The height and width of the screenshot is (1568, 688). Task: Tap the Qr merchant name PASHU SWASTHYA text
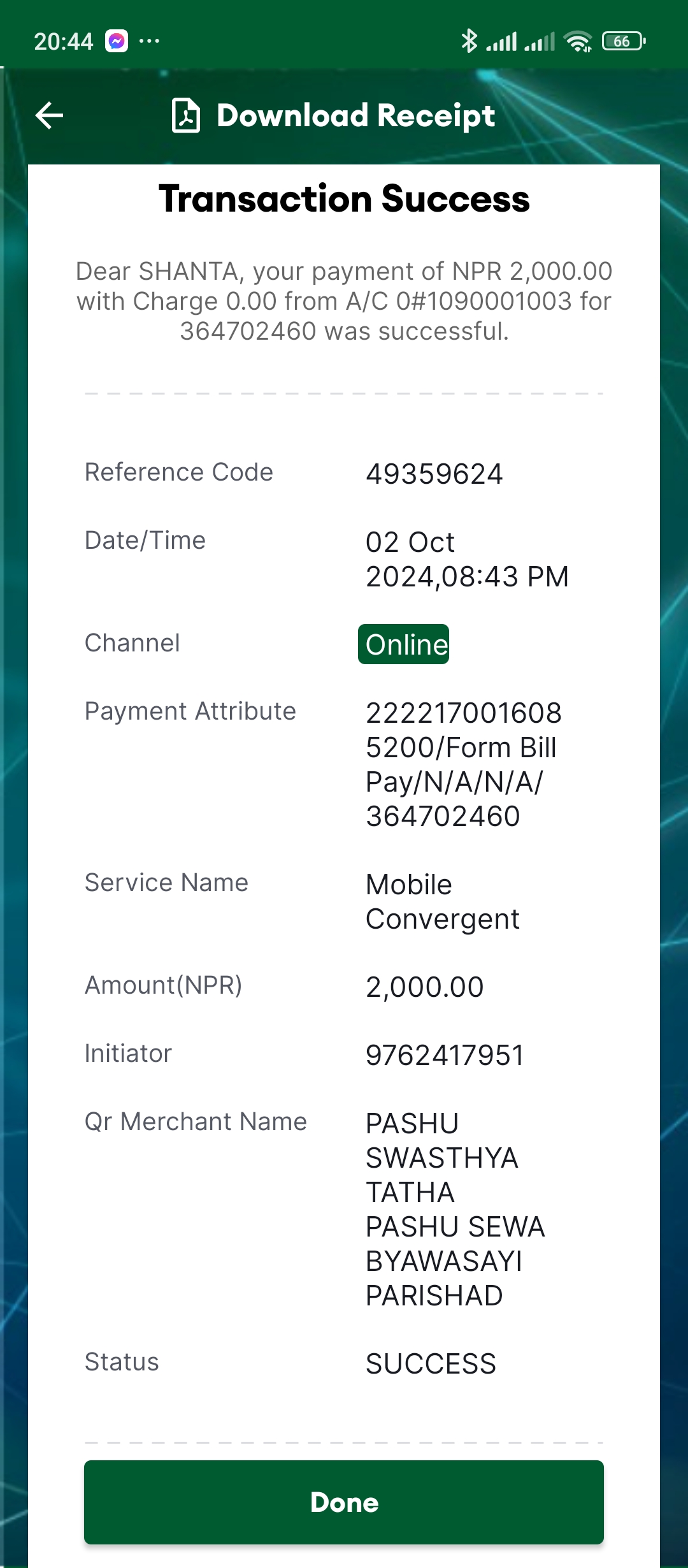point(455,1209)
